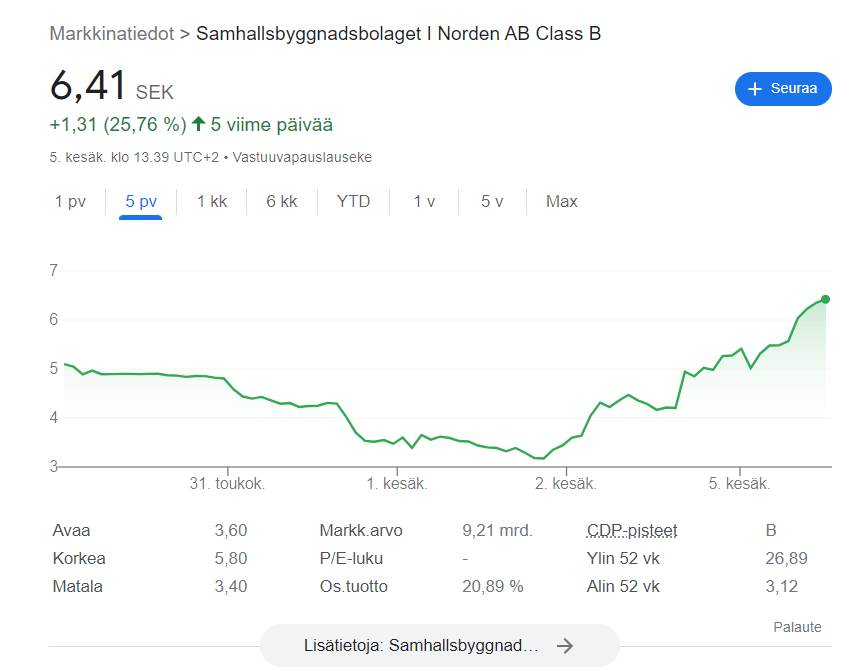Click the 6,41 SEK stock price

point(88,86)
